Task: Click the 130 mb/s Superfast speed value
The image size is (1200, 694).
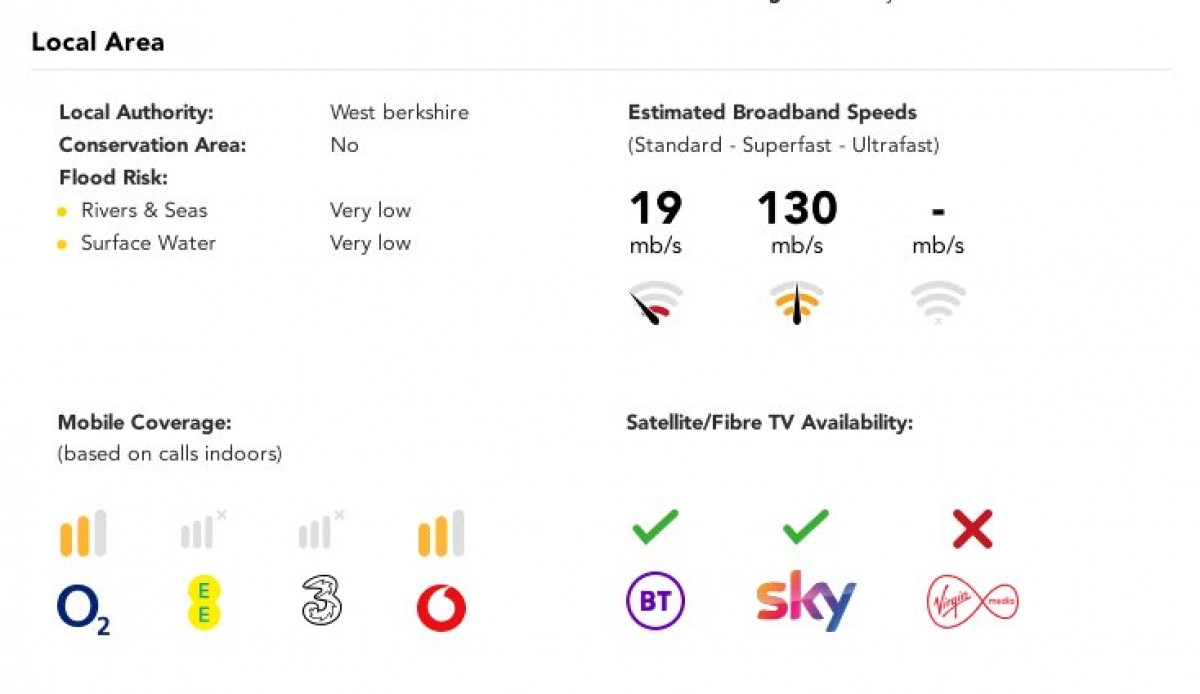Action: [x=797, y=223]
